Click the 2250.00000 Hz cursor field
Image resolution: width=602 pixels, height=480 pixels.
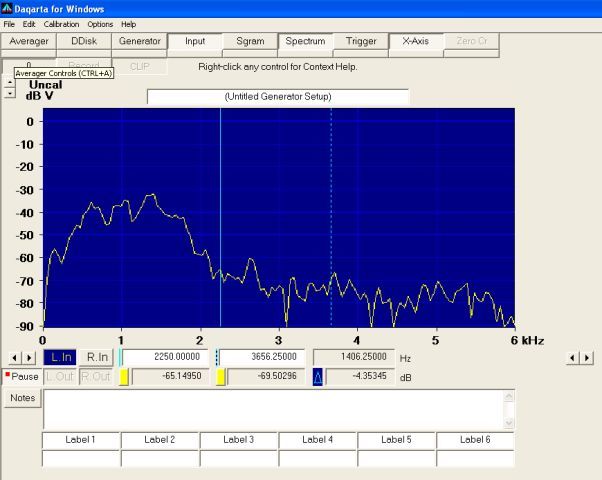coord(166,357)
